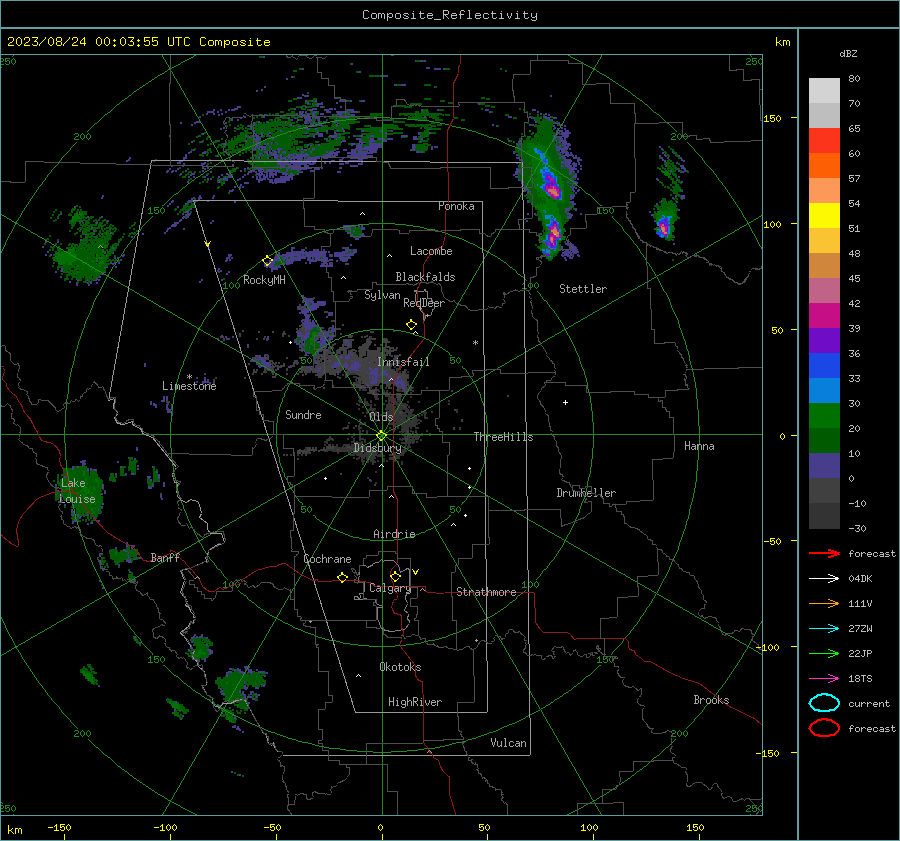Pick the magenta 39–42 dBZ swatch
900x841 pixels.
click(x=824, y=316)
